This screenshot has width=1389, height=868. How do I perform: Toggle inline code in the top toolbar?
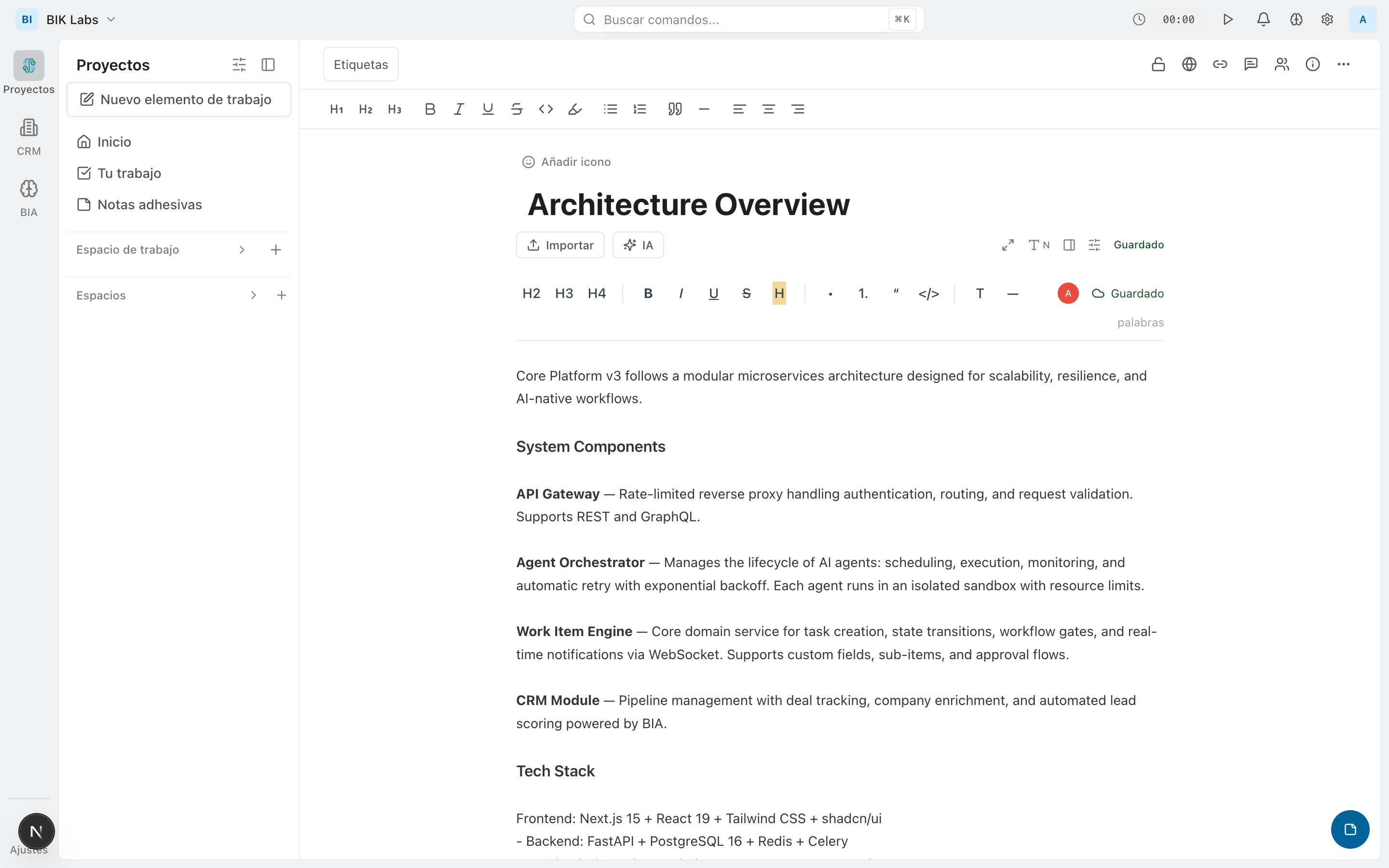point(546,109)
